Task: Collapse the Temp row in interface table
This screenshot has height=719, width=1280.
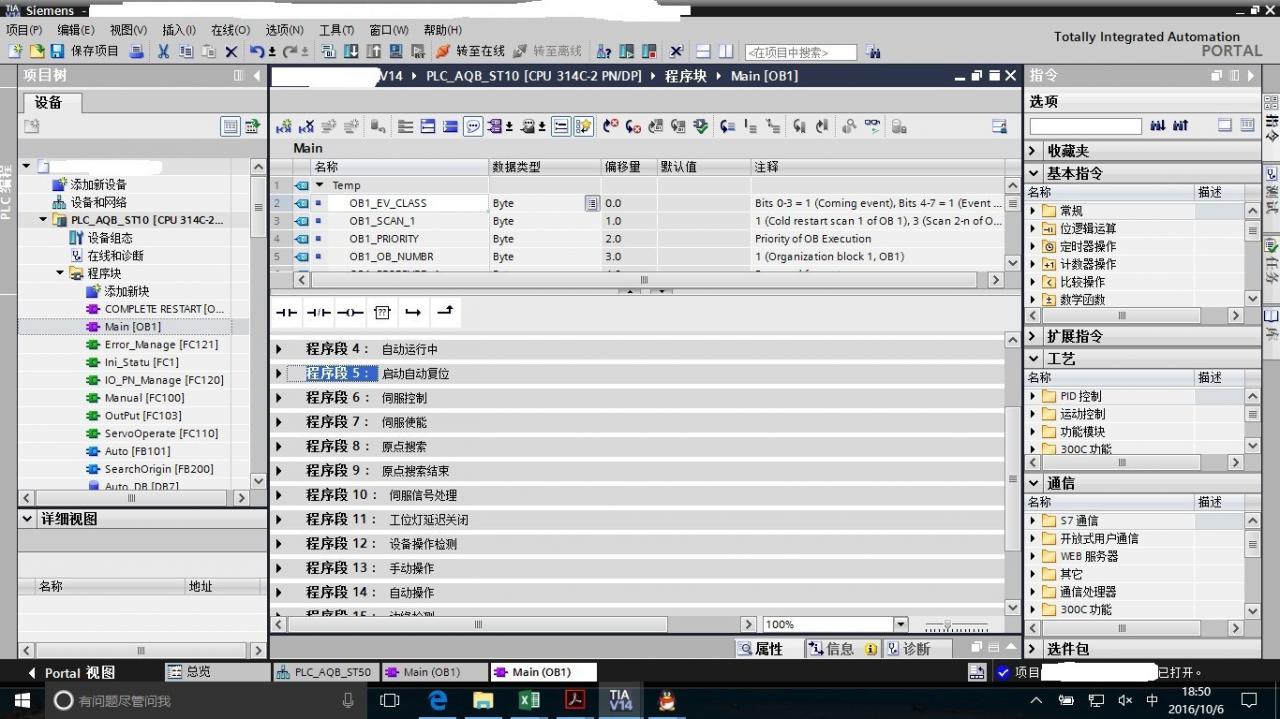Action: [x=320, y=185]
